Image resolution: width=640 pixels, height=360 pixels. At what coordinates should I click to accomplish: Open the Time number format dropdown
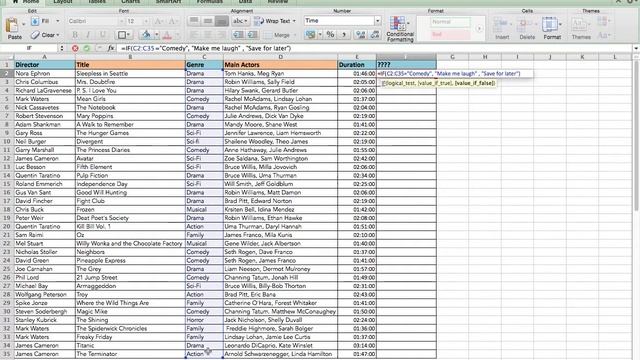pyautogui.click(x=378, y=20)
